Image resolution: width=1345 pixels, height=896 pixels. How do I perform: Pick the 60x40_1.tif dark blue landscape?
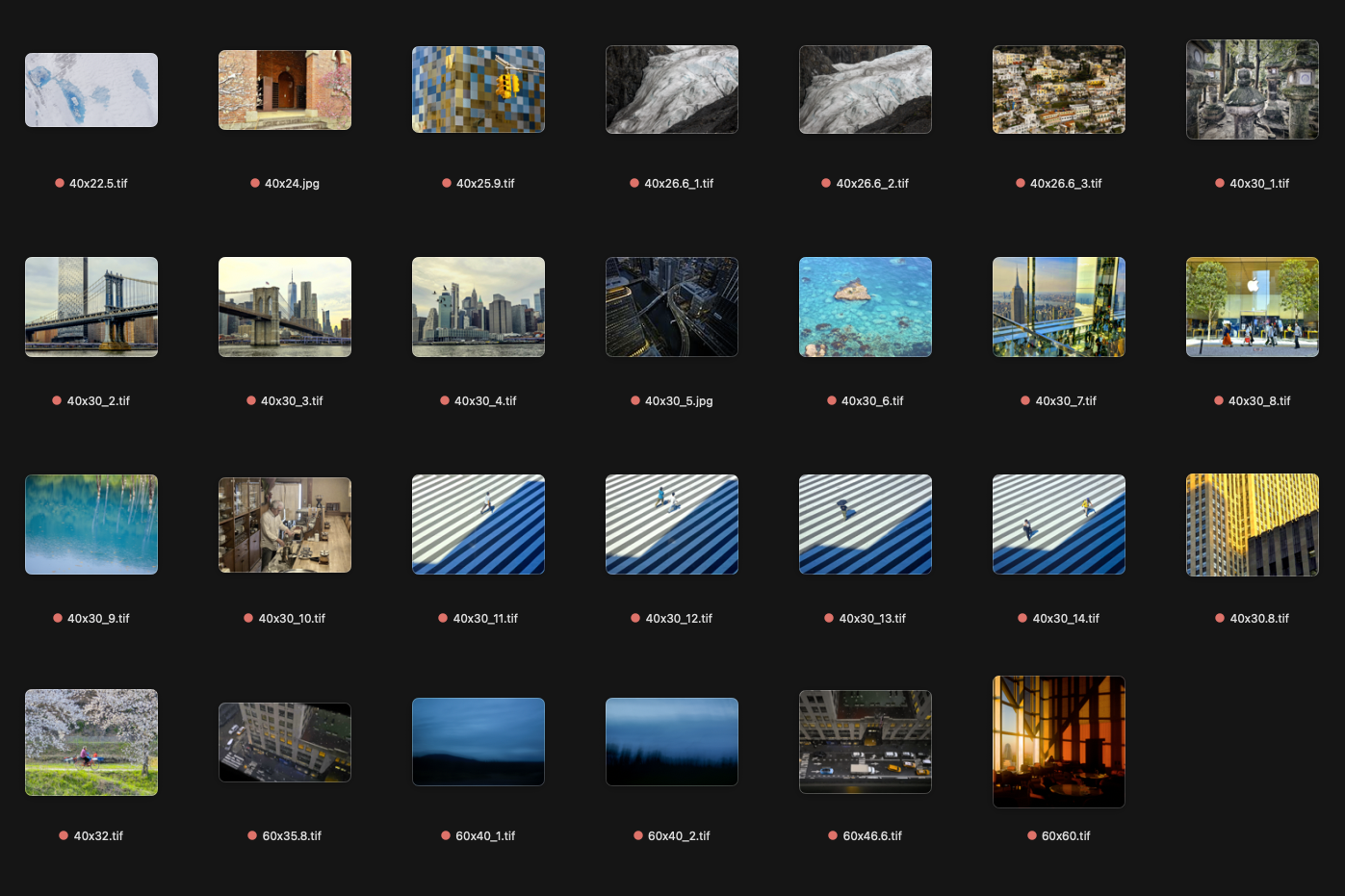(479, 742)
